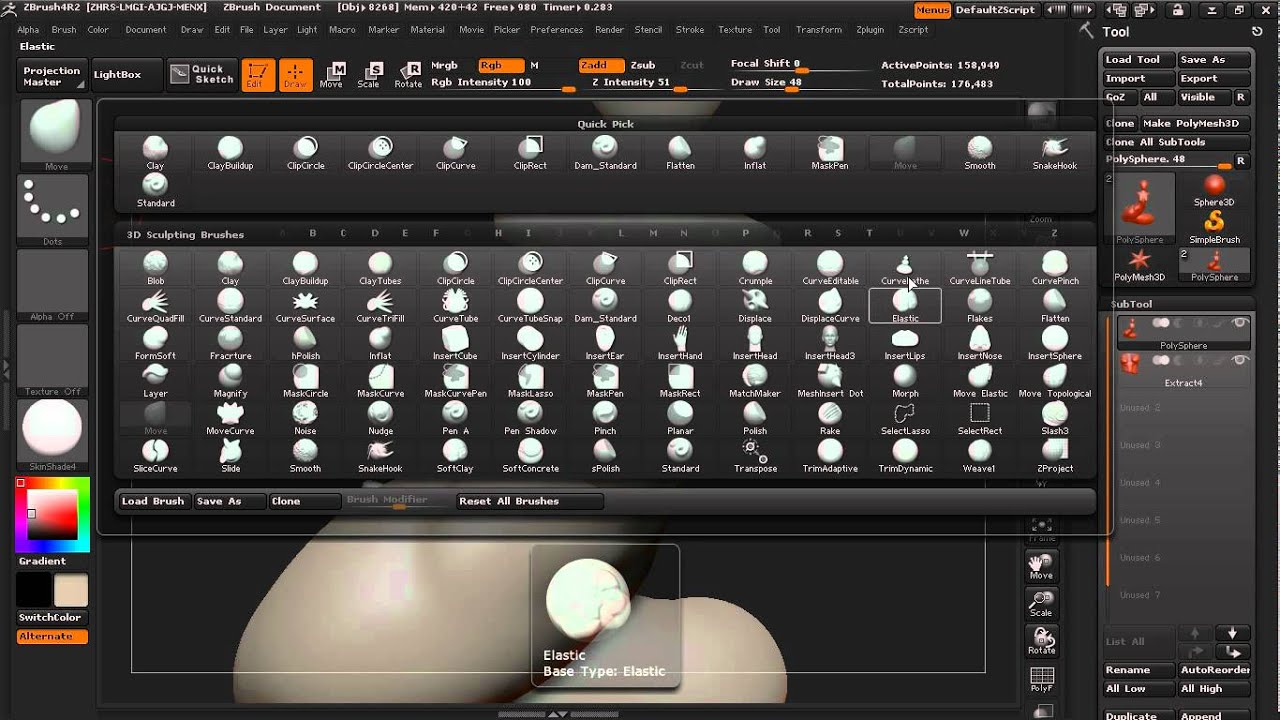Choose Dam_Standard in Quick Pick row
The width and height of the screenshot is (1280, 720).
[x=605, y=153]
